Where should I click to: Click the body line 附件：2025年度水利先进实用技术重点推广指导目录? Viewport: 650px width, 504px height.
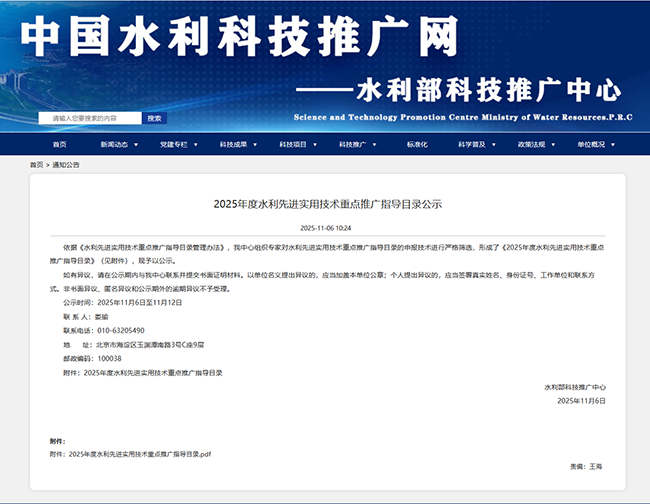(143, 373)
